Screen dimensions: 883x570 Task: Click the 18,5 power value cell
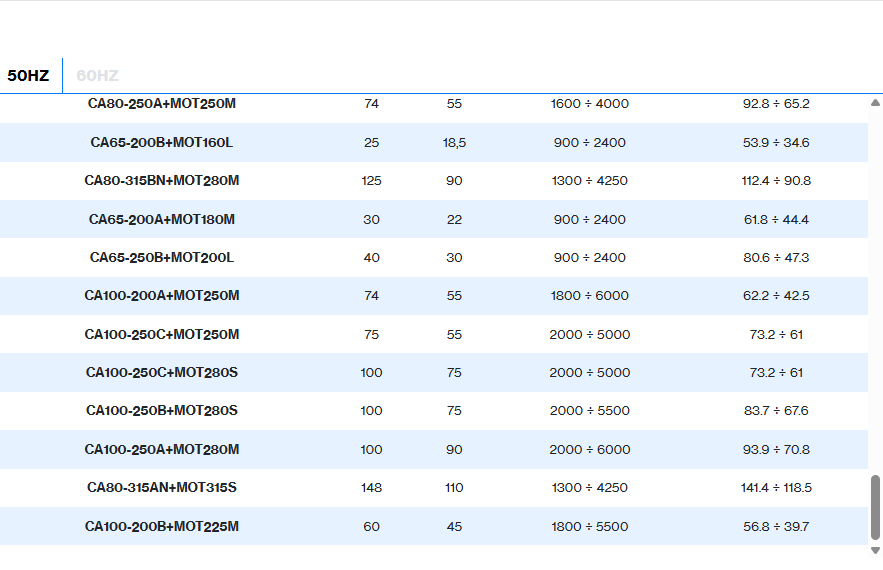tap(454, 143)
